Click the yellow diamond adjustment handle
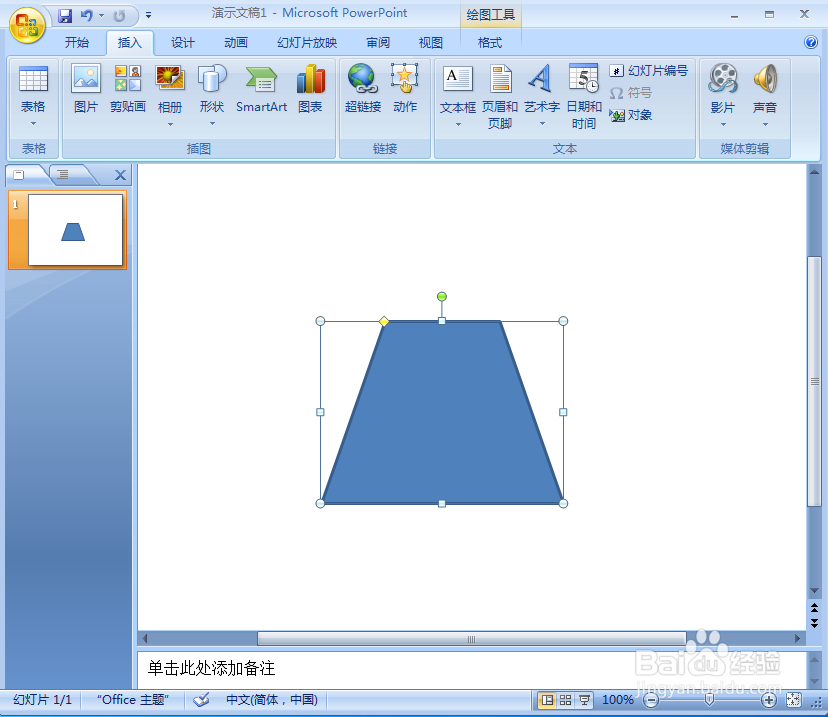This screenshot has height=717, width=828. pos(384,321)
